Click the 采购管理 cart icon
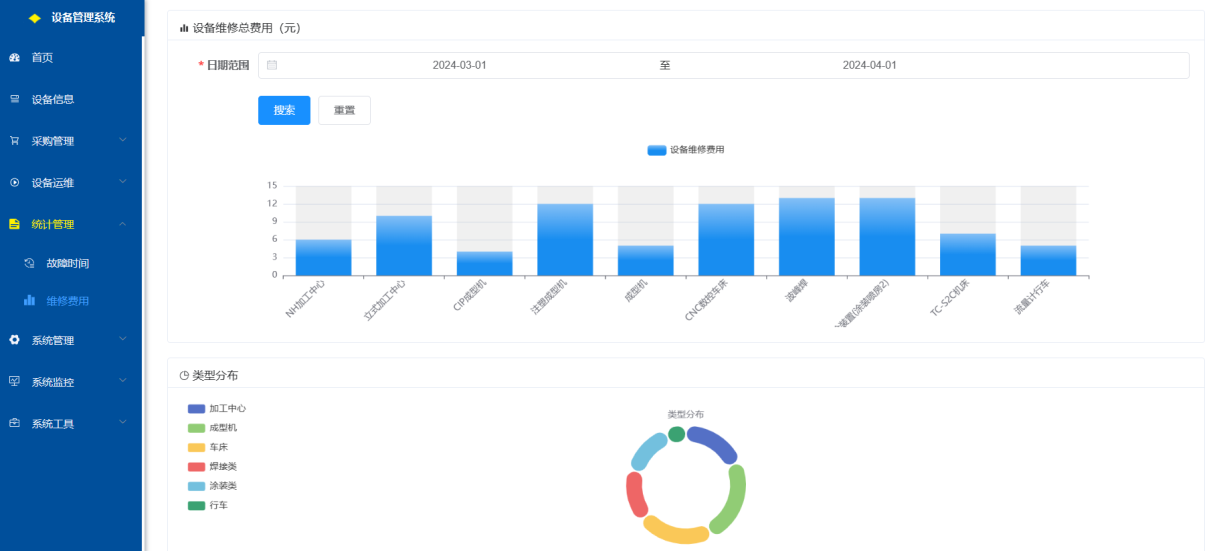The width and height of the screenshot is (1215, 551). coord(14,141)
